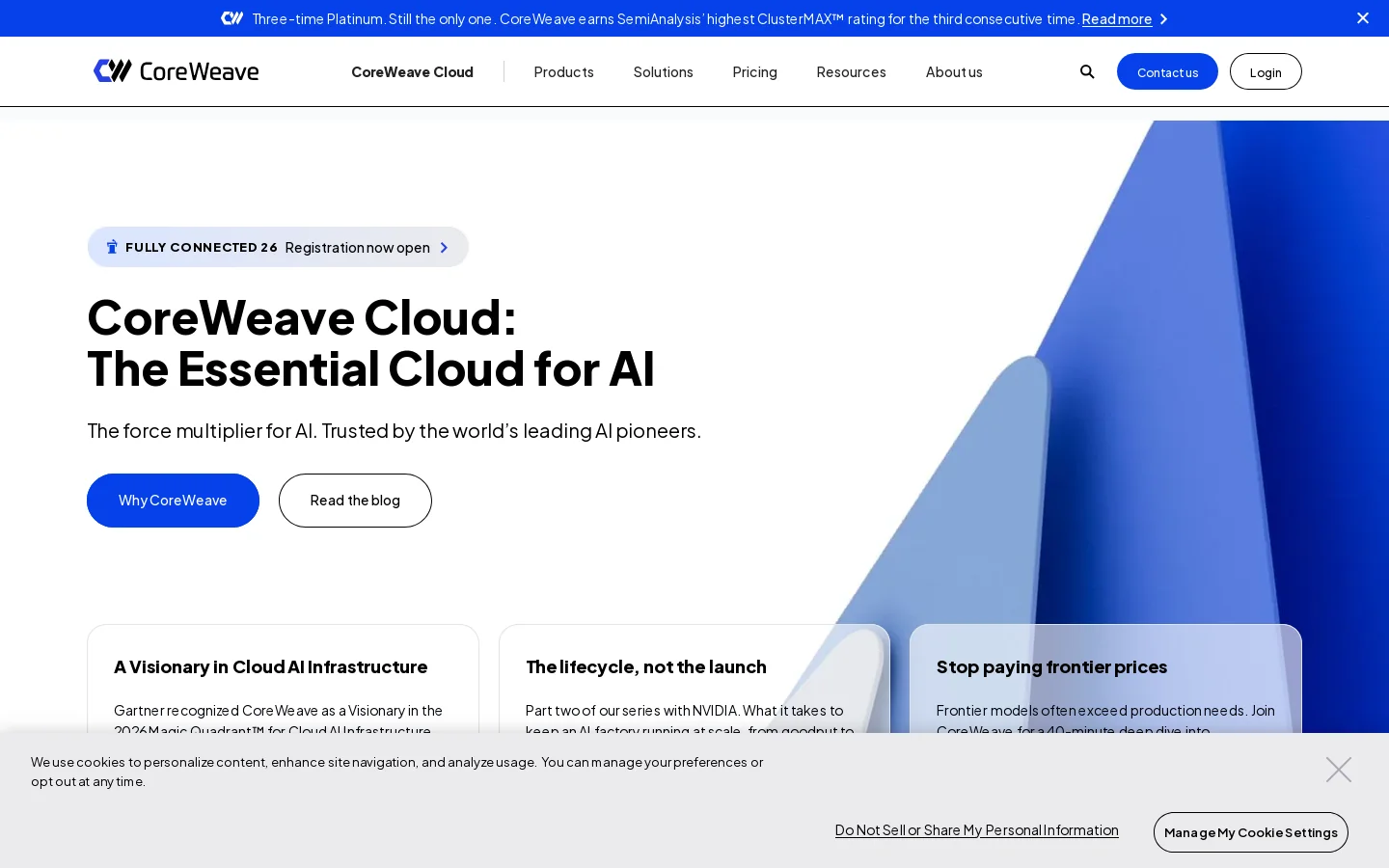This screenshot has height=868, width=1389.
Task: Open the Resources menu
Action: point(851,71)
